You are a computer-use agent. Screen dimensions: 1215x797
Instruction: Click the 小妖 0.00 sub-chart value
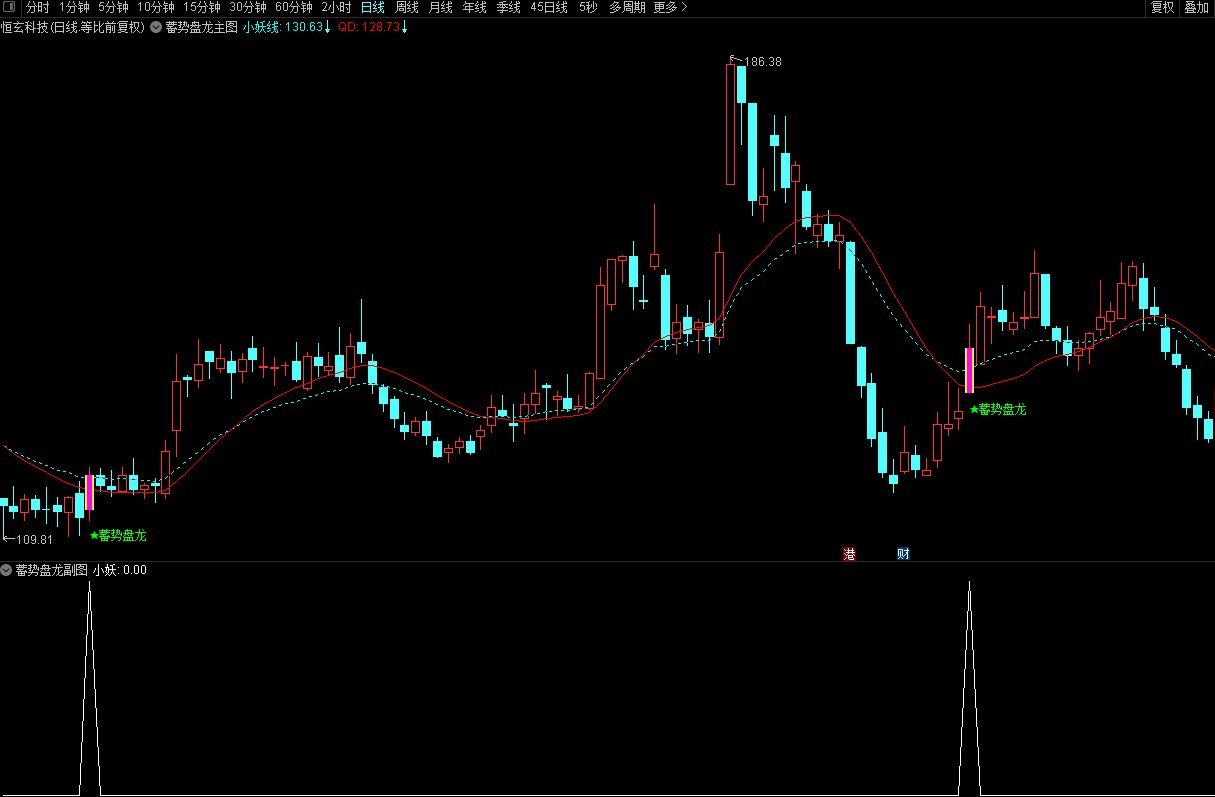click(120, 570)
